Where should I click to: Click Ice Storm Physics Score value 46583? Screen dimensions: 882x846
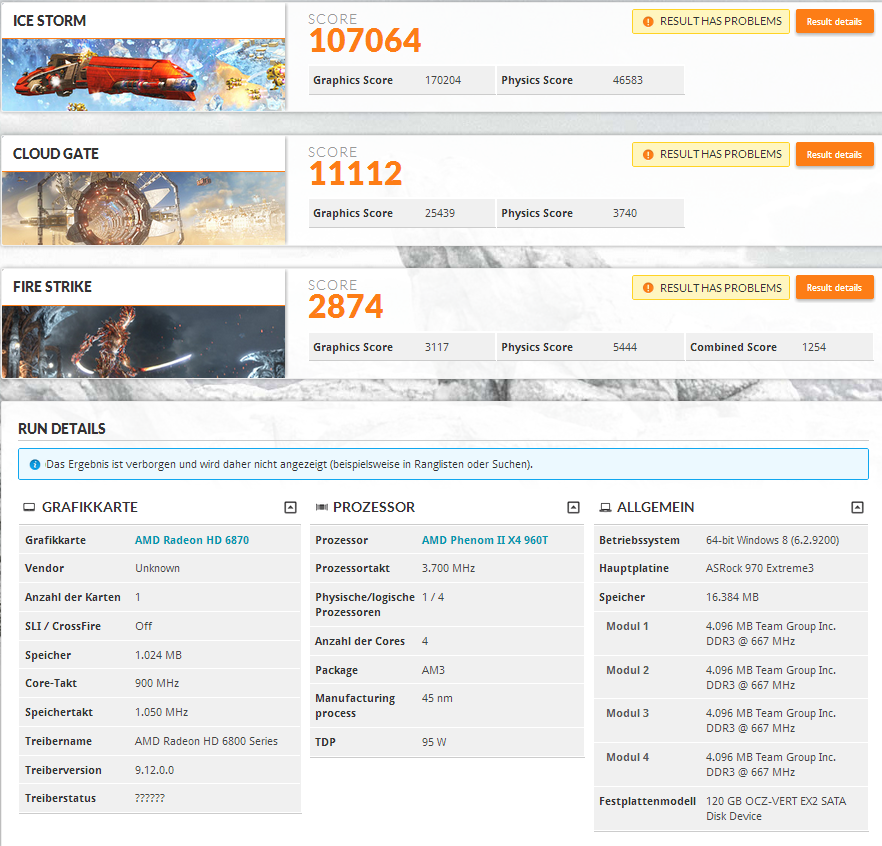coord(628,80)
